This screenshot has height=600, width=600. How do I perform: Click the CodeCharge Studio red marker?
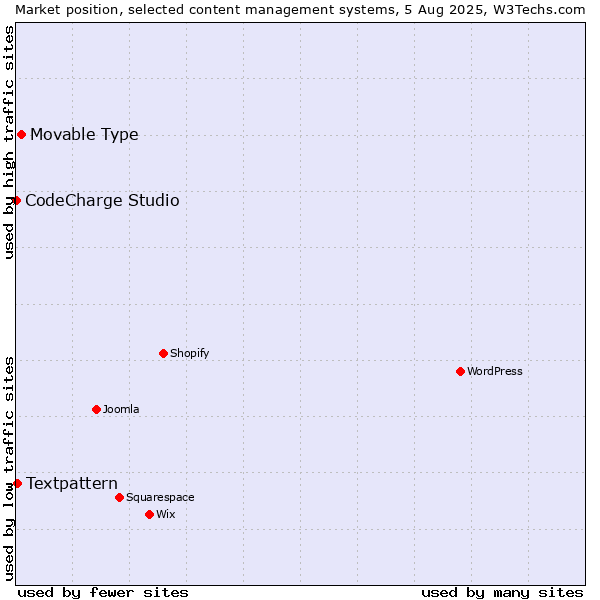pos(16,201)
